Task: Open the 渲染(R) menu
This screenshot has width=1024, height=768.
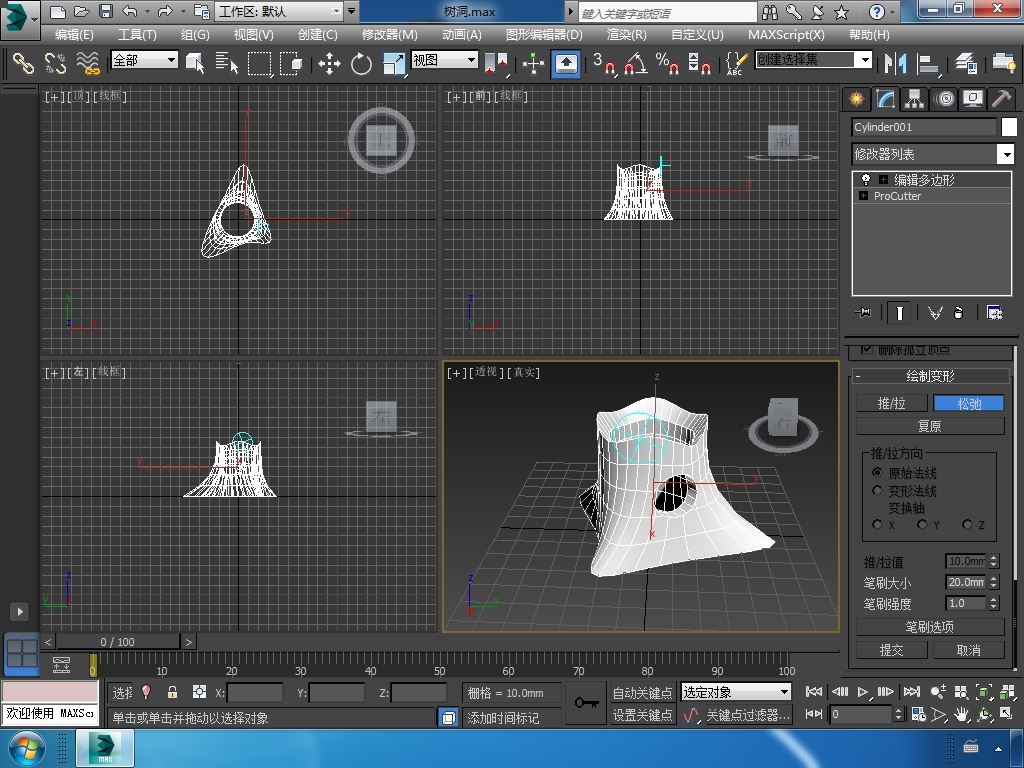Action: pyautogui.click(x=626, y=34)
